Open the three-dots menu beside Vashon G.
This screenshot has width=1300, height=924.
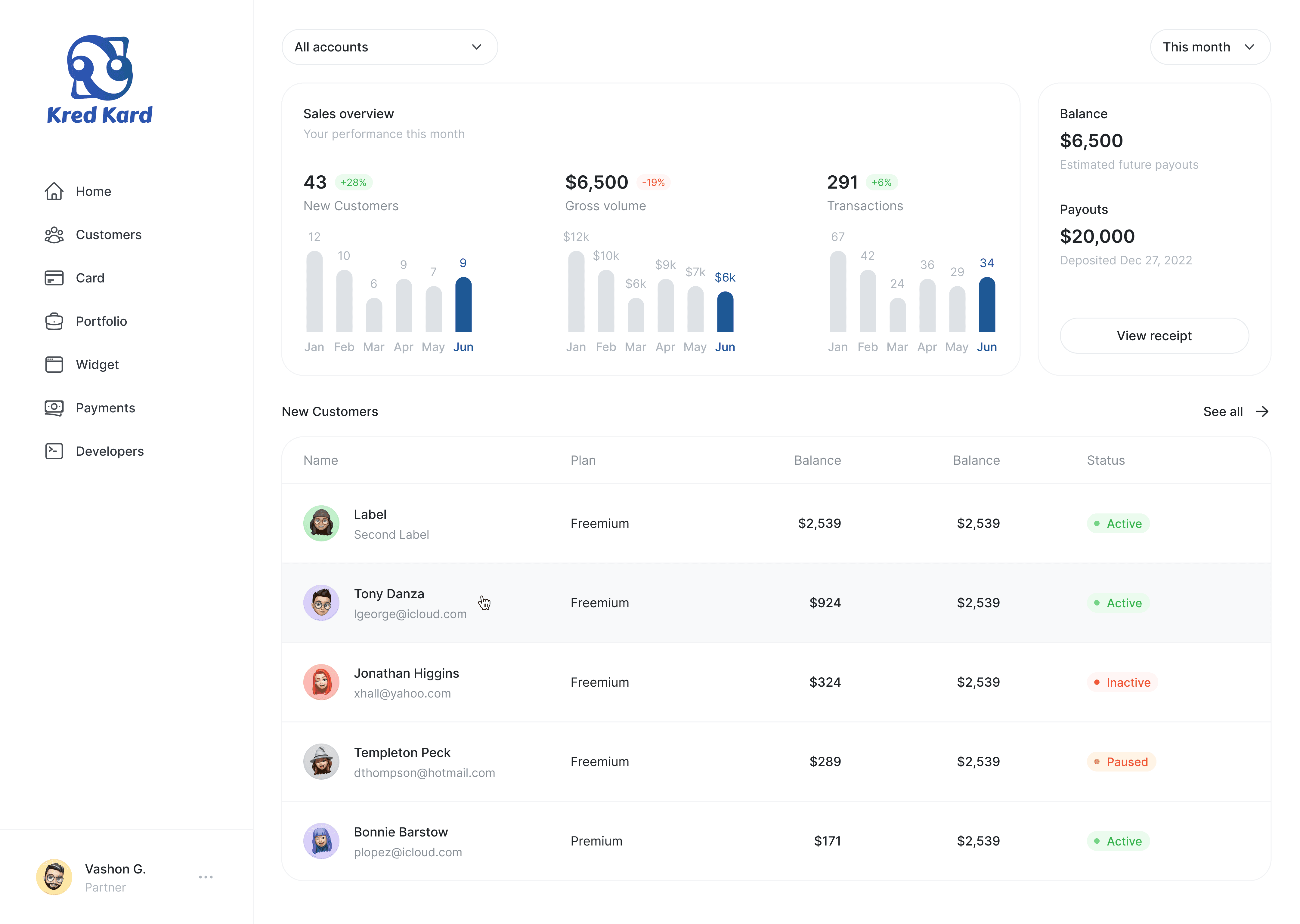tap(206, 877)
